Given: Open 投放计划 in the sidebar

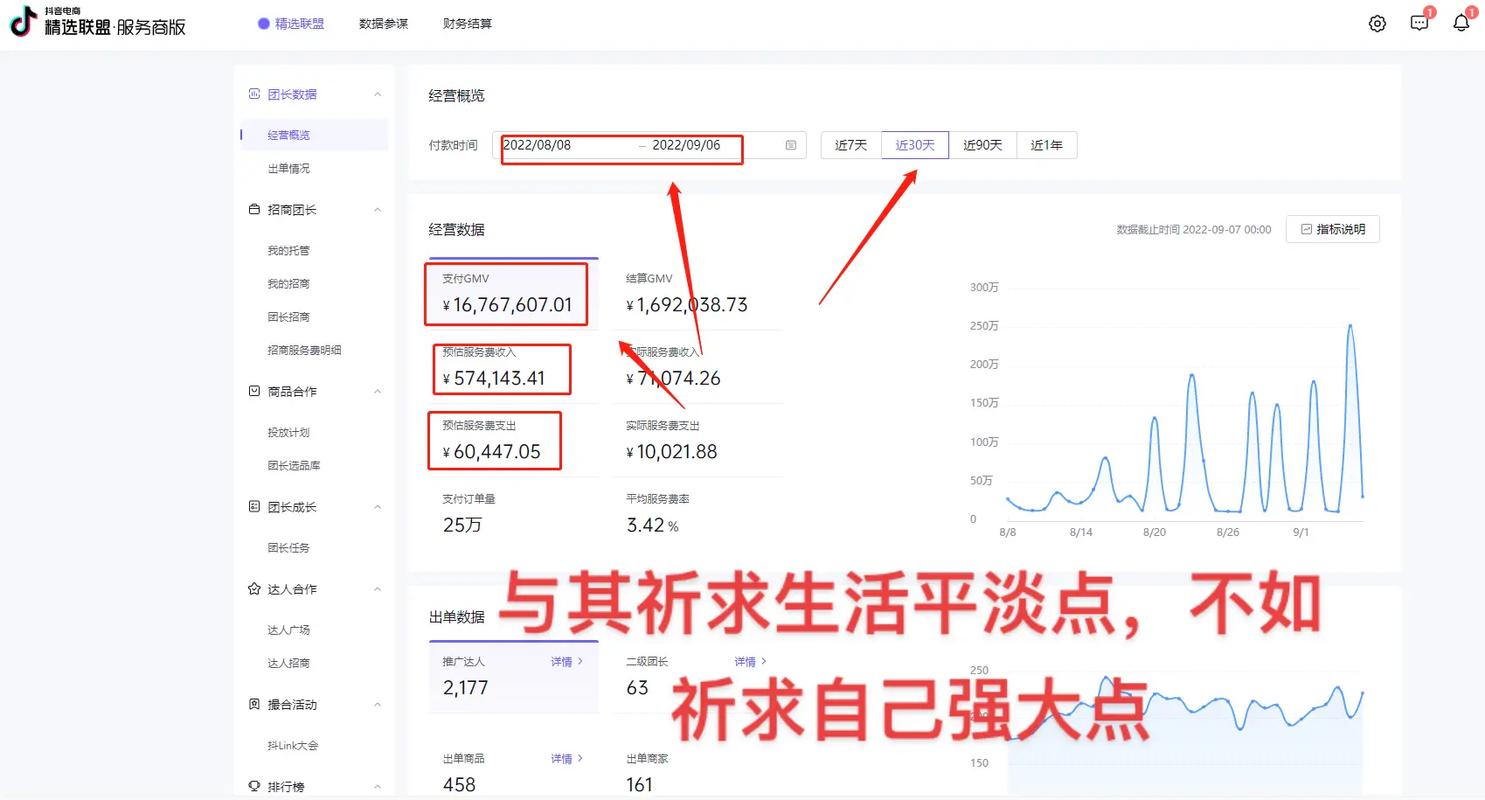Looking at the screenshot, I should coord(289,432).
